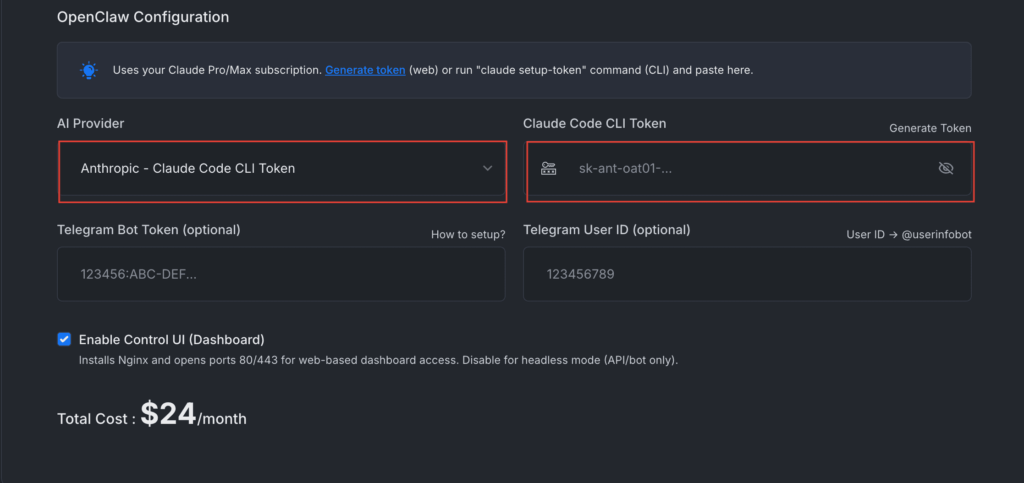This screenshot has height=483, width=1024.
Task: Click into the Telegram Bot Token field
Action: (280, 273)
